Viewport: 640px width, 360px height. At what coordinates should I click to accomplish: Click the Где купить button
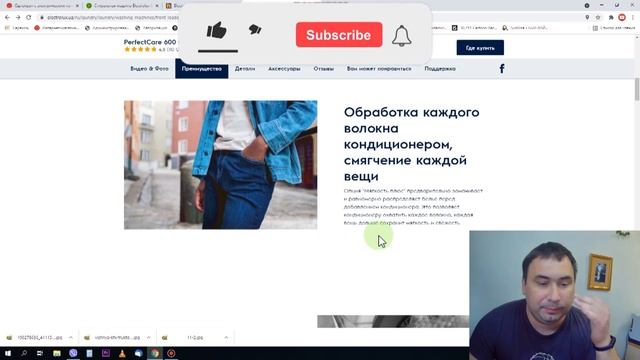[480, 48]
